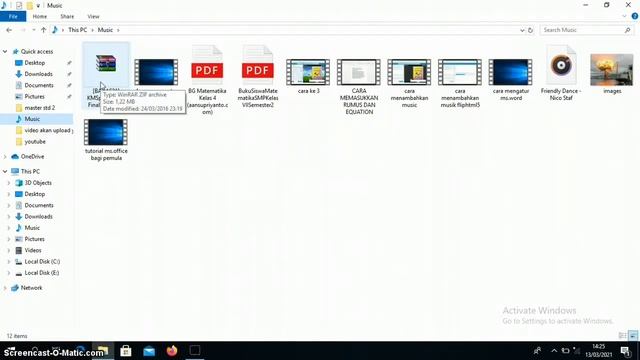Switch to details view layout button

coord(622,336)
